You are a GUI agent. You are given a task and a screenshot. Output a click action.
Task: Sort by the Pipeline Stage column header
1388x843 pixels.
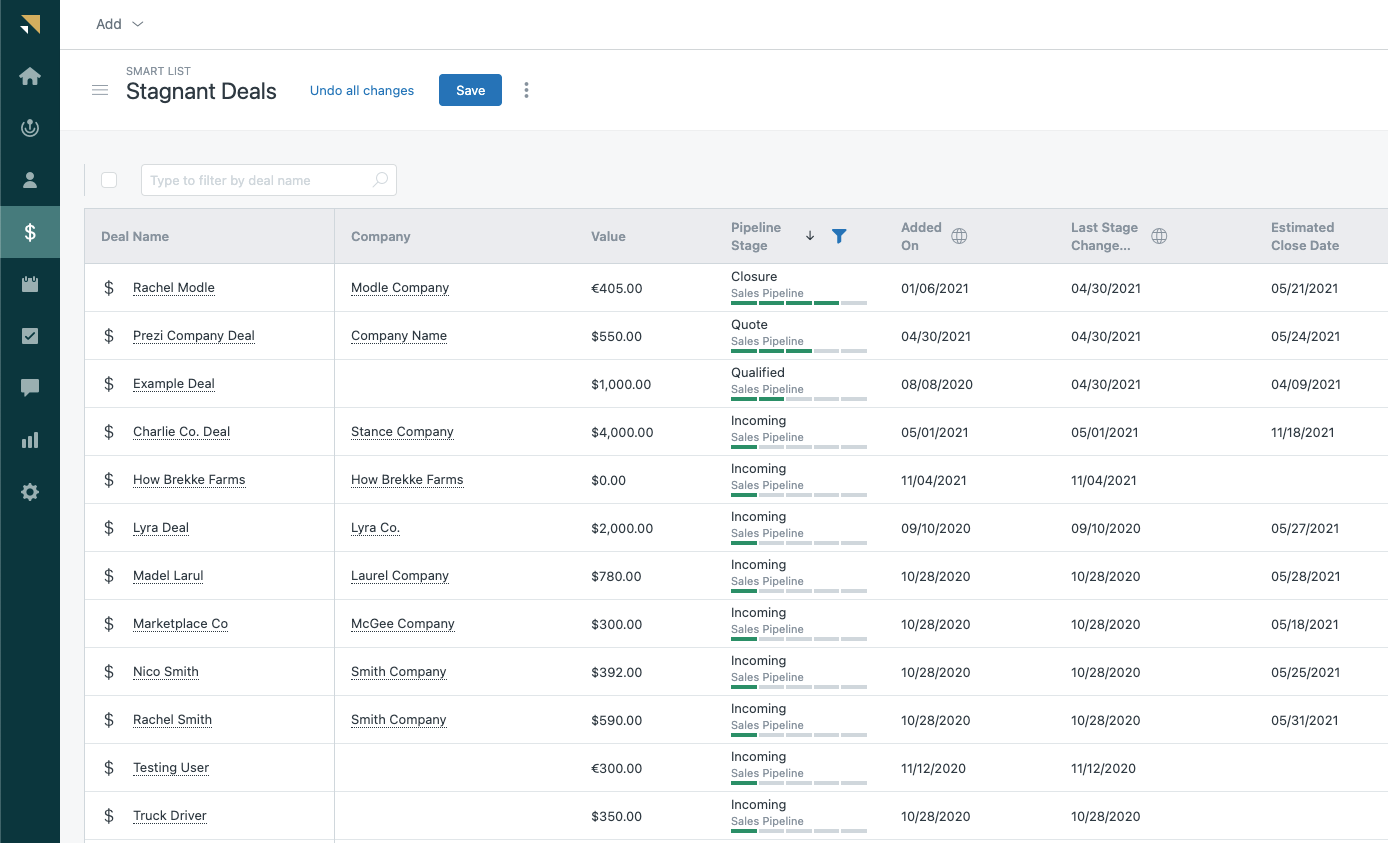coord(756,236)
